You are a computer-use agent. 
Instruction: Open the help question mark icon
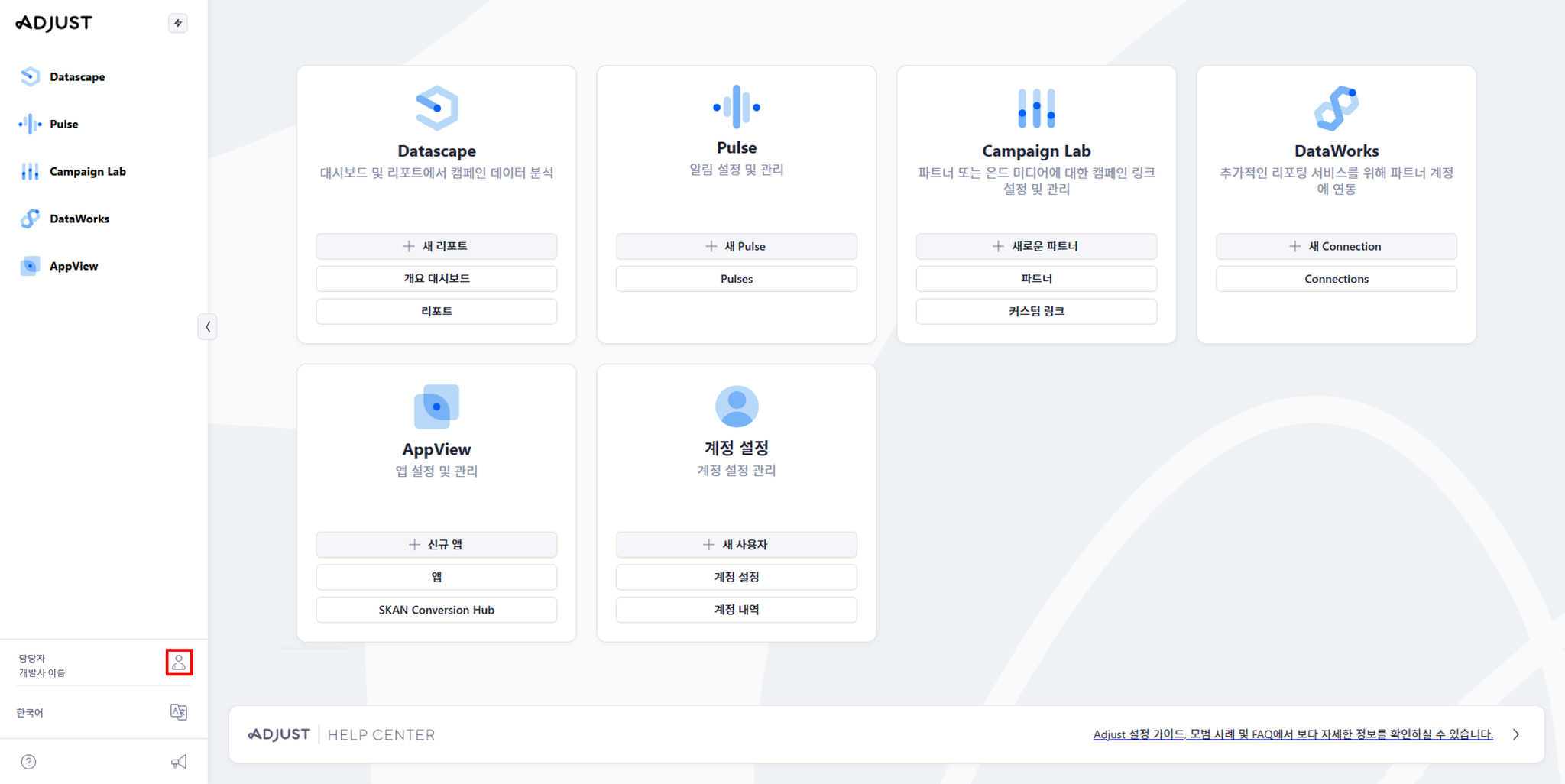[28, 762]
